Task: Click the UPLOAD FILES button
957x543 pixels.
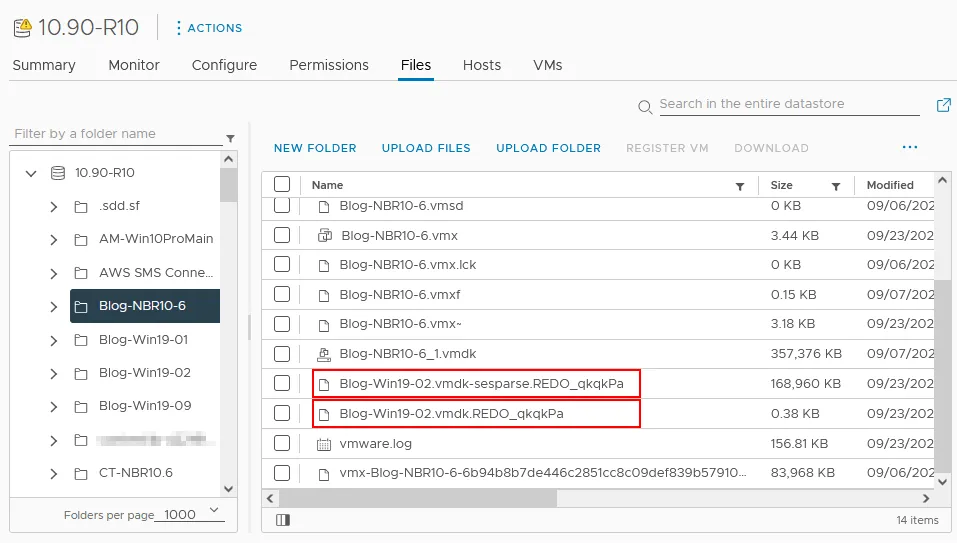Action: click(x=426, y=148)
